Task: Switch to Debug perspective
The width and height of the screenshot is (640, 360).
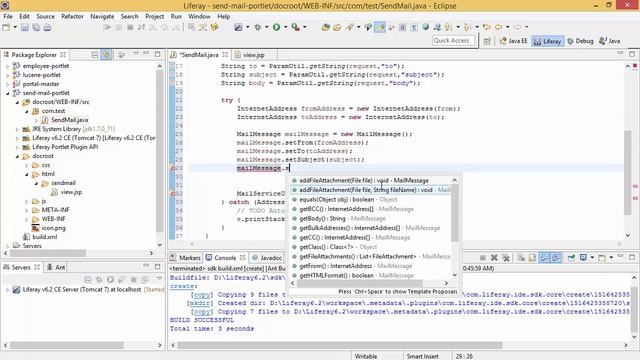Action: 580,41
